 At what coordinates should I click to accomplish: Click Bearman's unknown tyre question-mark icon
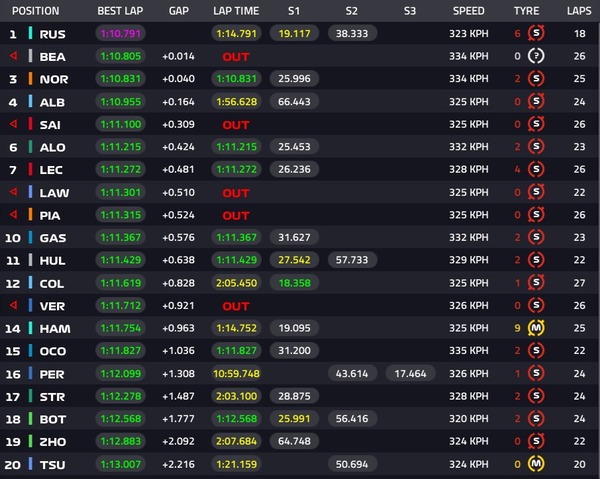[536, 57]
